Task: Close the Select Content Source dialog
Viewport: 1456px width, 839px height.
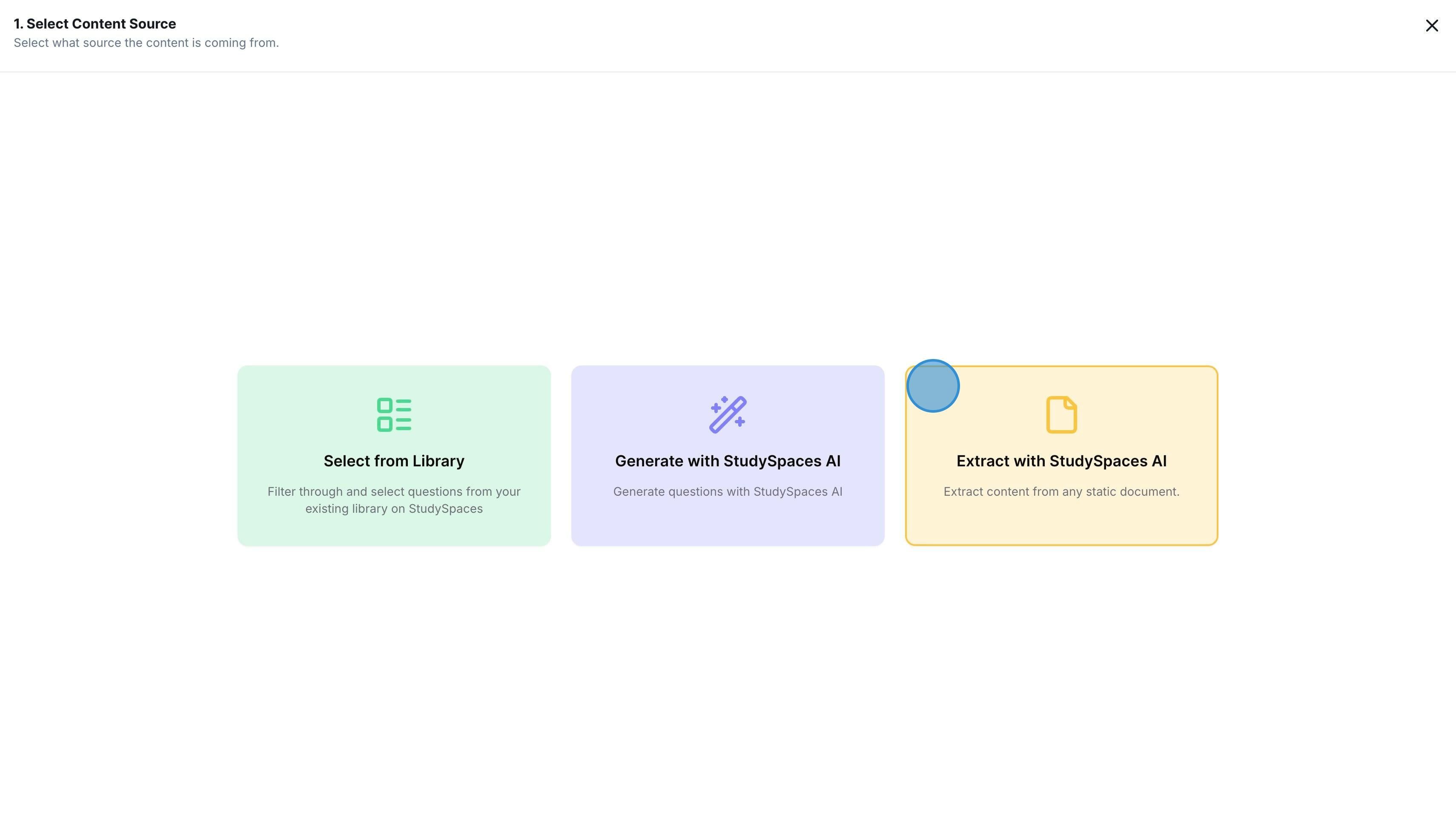Action: click(1432, 26)
